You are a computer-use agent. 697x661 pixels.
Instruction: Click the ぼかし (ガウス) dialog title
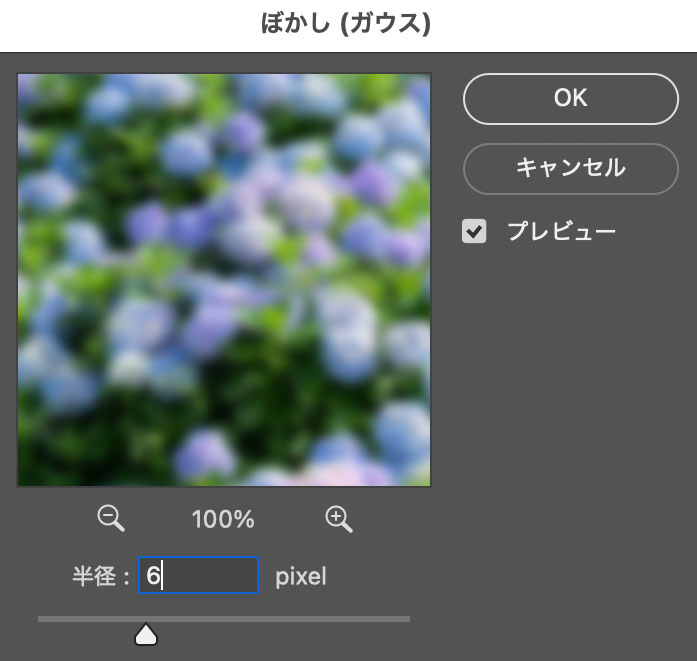tap(346, 23)
